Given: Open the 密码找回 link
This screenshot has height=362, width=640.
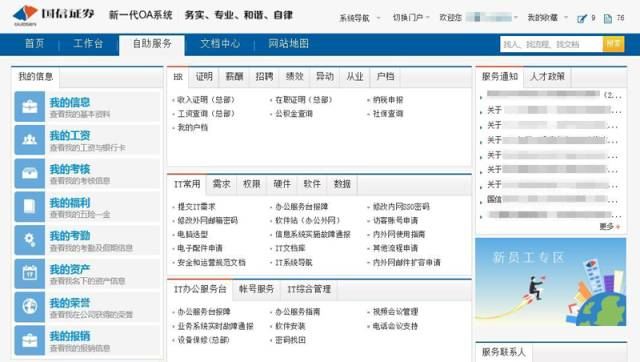Looking at the screenshot, I should (290, 340).
